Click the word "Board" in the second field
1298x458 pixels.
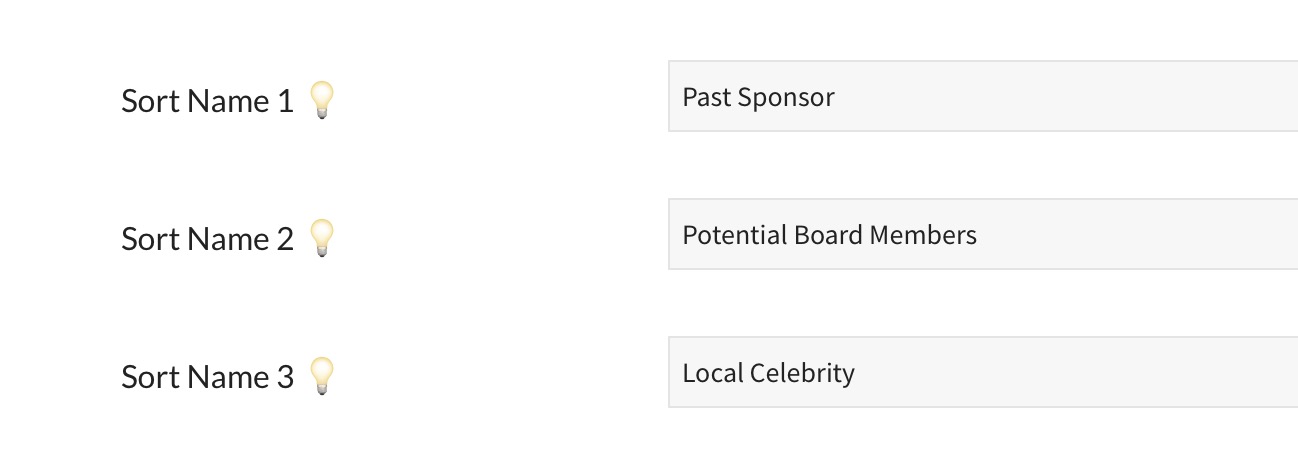(x=828, y=236)
